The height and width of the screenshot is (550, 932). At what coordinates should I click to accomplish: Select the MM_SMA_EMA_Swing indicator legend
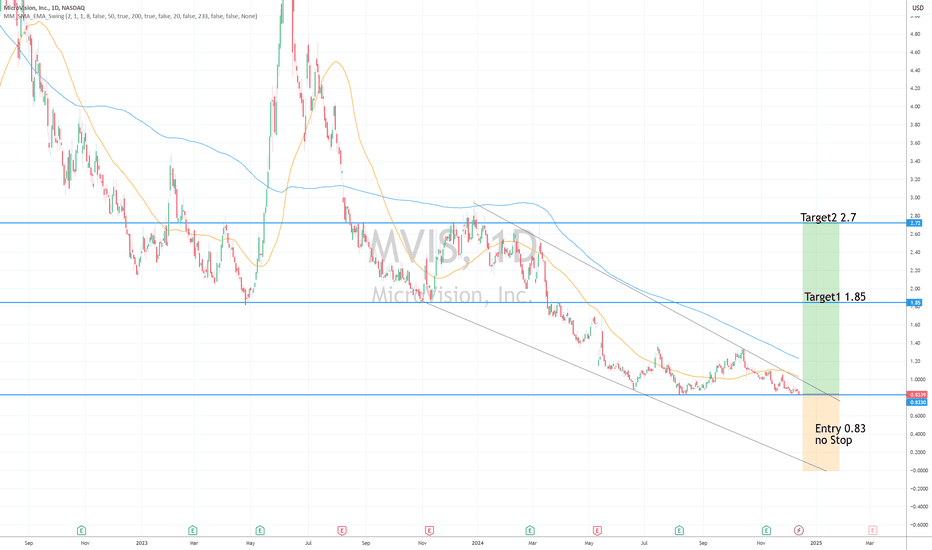click(130, 16)
